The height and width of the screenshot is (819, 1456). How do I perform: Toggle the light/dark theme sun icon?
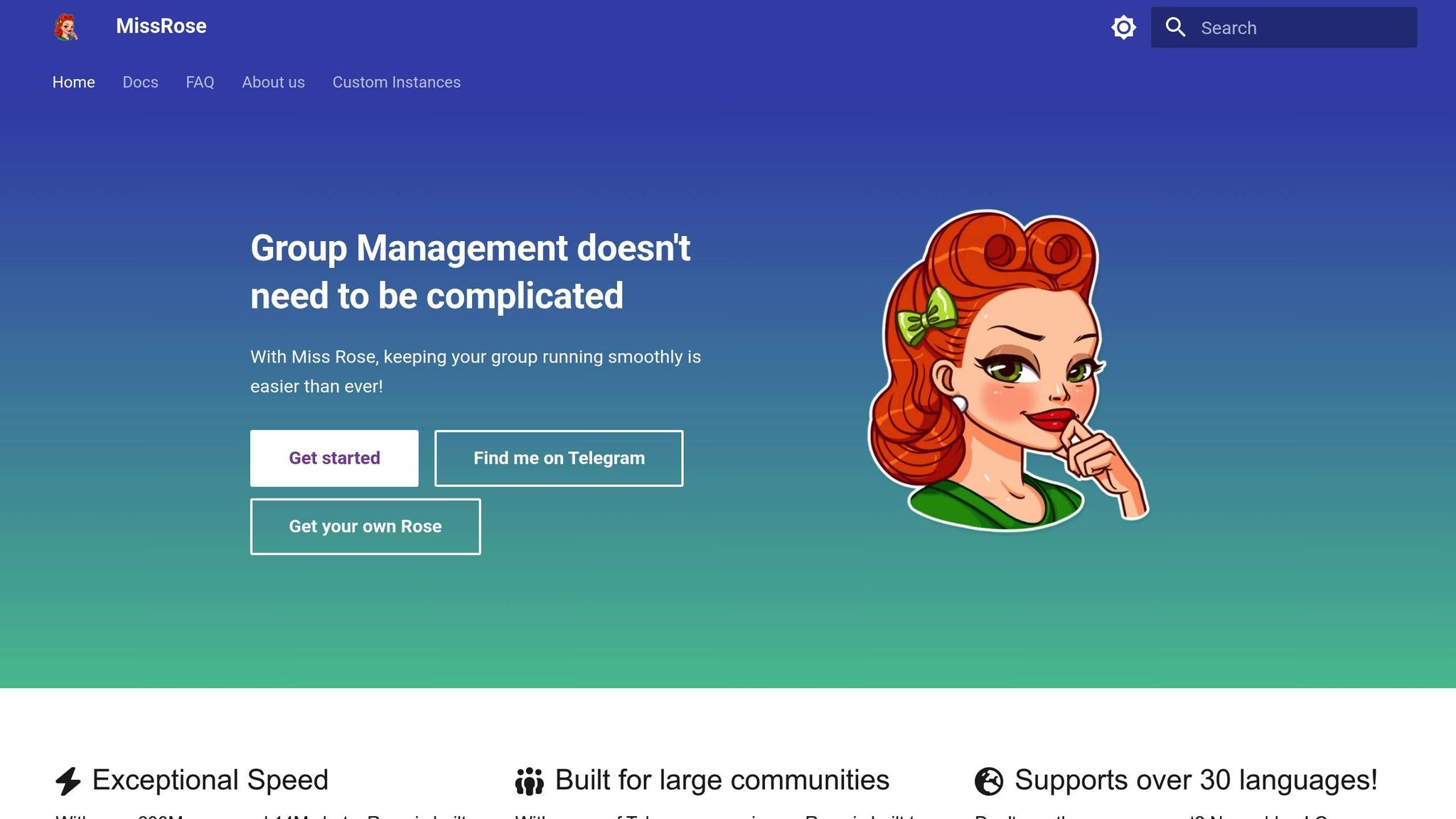pos(1123,28)
